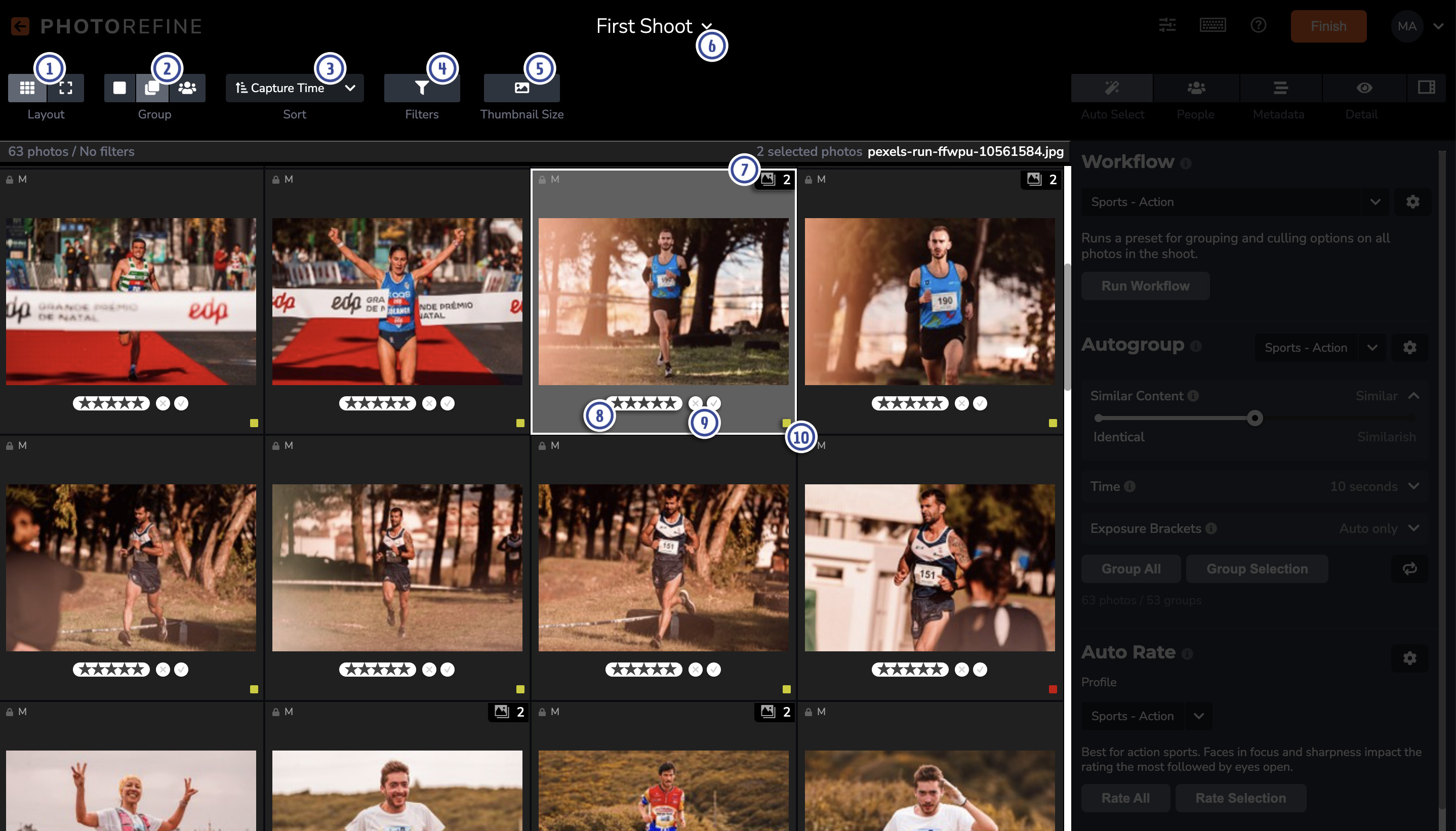
Task: Open the Thumbnail Size control
Action: point(521,88)
